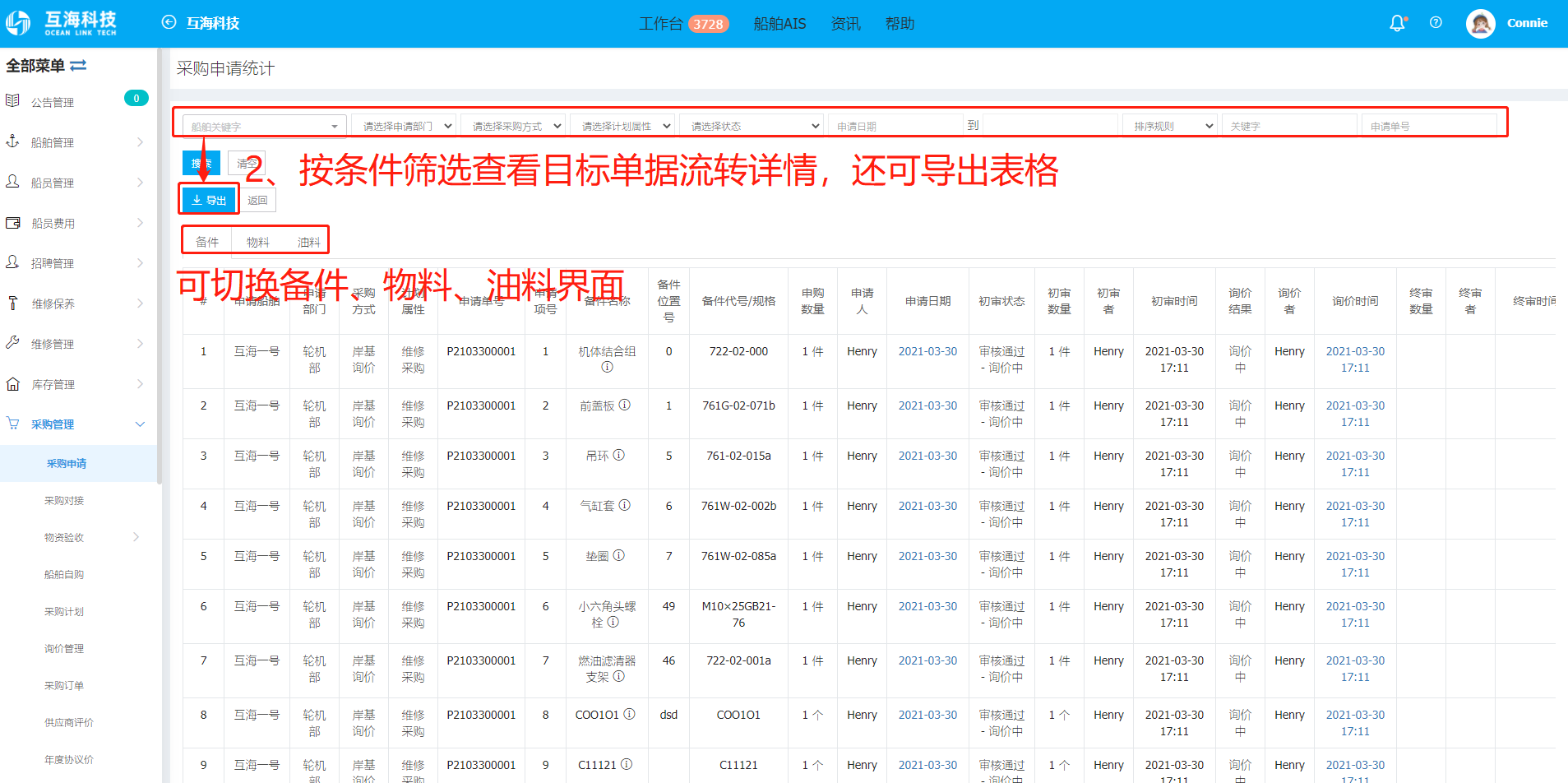This screenshot has width=1568, height=783.
Task: Click the notification bell icon
Action: point(1397,23)
